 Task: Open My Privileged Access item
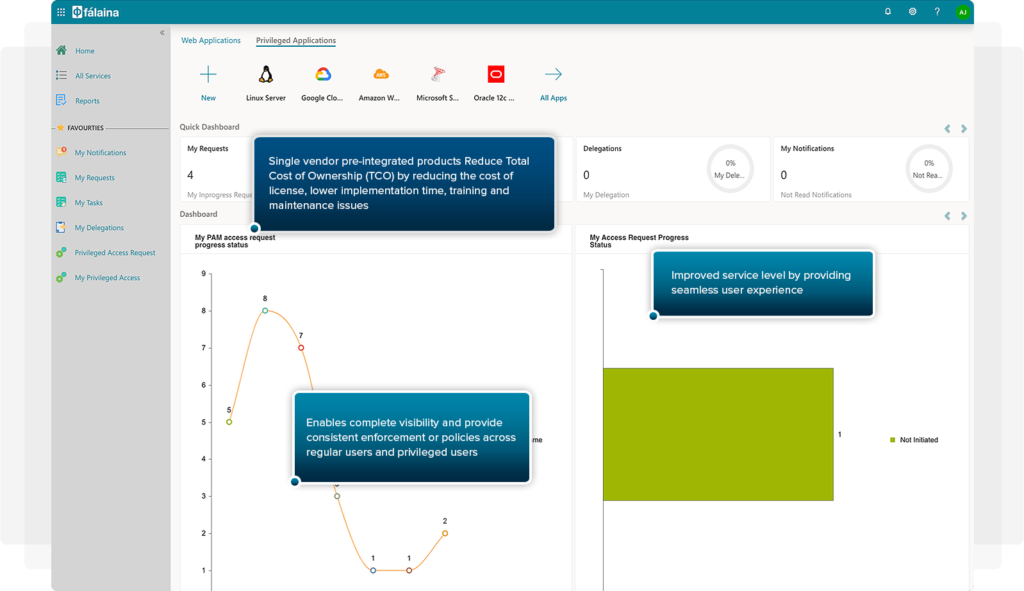pyautogui.click(x=107, y=278)
